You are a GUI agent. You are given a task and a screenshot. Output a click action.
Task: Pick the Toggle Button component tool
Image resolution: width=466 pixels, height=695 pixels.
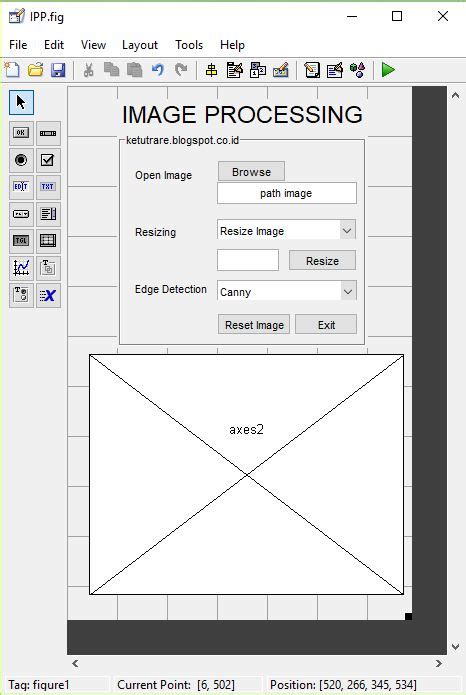(x=21, y=241)
